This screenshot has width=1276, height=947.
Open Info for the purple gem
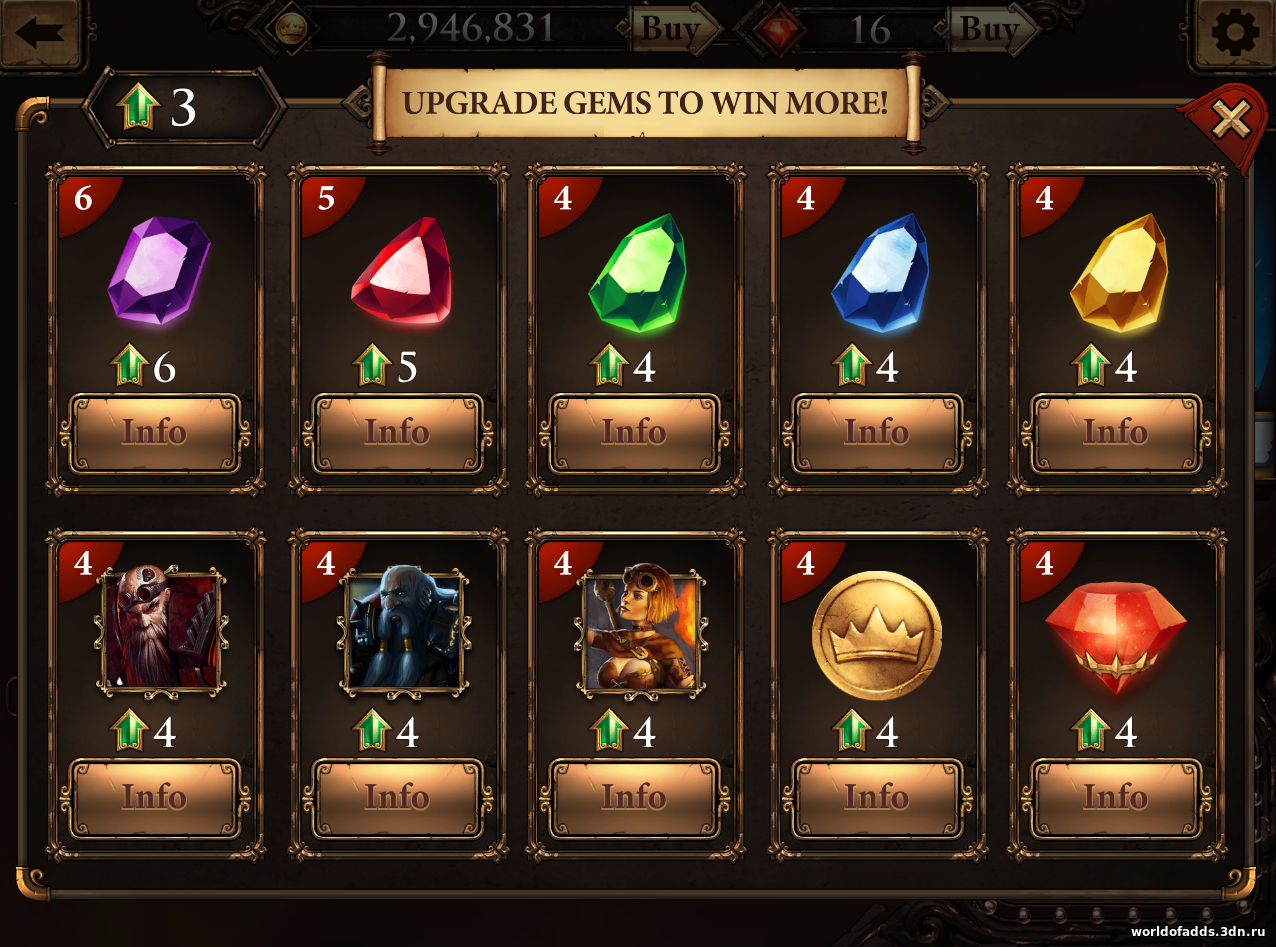(x=155, y=433)
